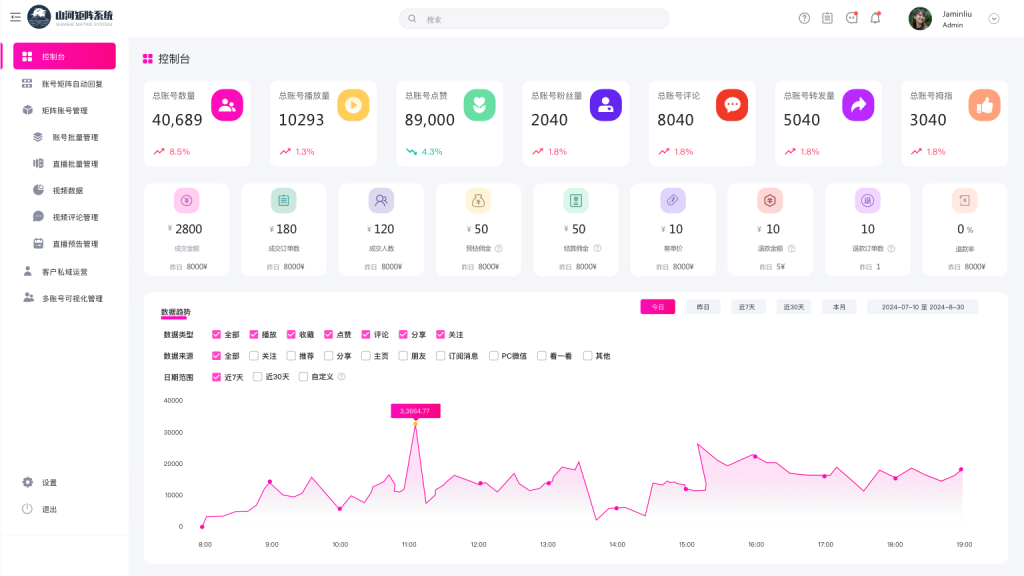Click the 总账号播放量 play icon
The width and height of the screenshot is (1024, 576).
[x=353, y=105]
